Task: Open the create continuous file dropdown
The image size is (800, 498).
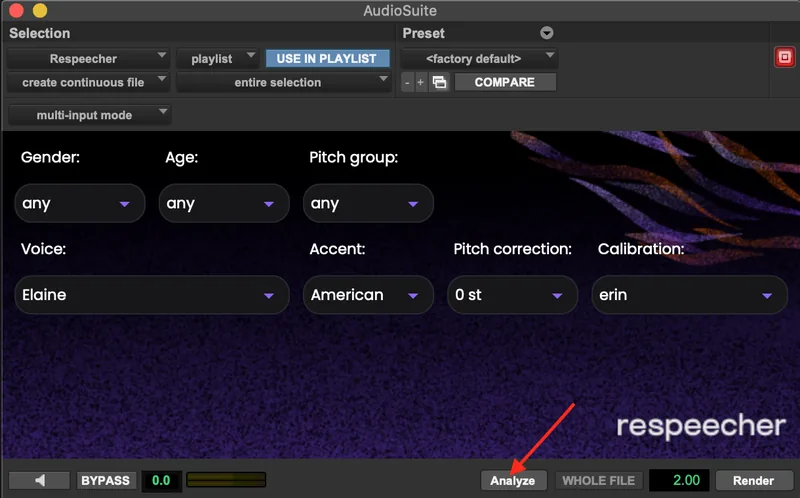Action: (x=88, y=82)
